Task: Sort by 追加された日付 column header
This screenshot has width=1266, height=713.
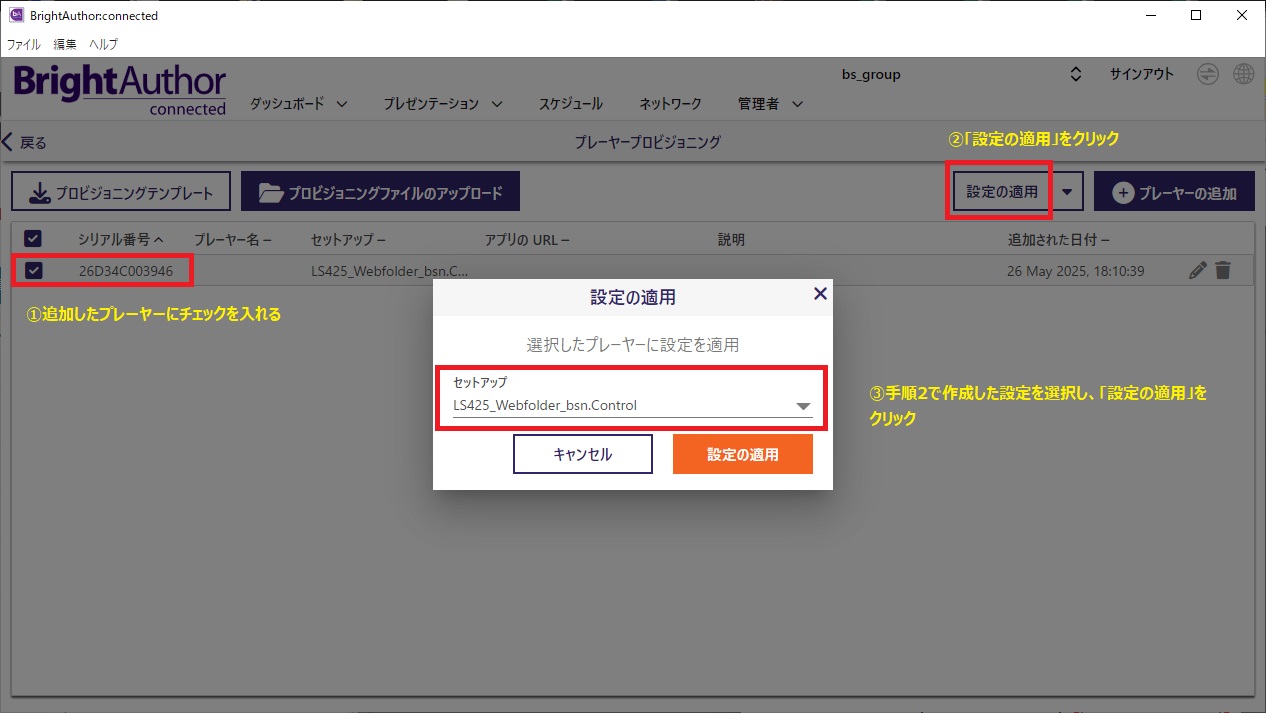Action: pyautogui.click(x=1059, y=240)
